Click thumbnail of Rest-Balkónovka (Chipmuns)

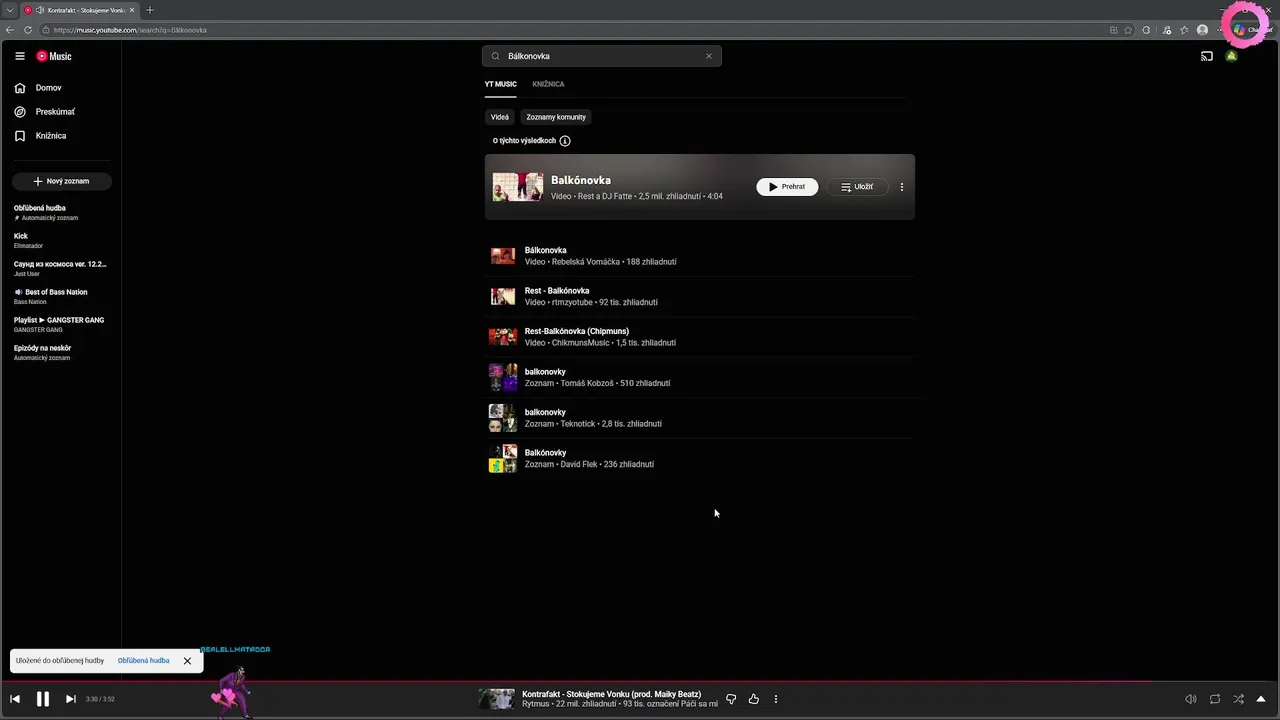coord(503,337)
